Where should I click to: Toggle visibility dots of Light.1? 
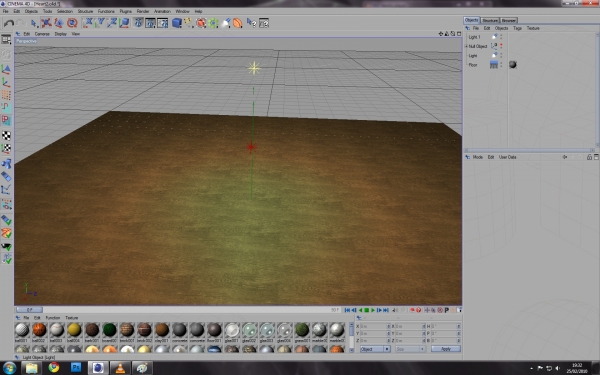(x=501, y=37)
